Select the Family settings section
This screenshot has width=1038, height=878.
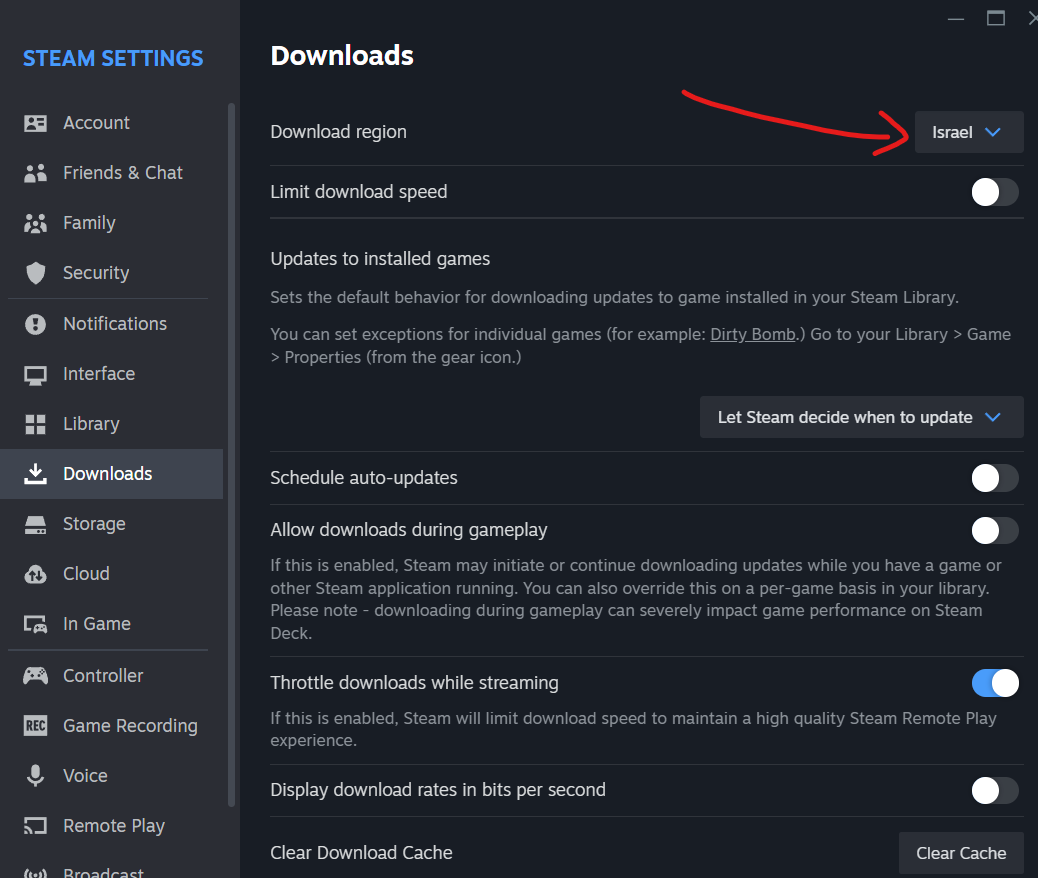pyautogui.click(x=111, y=223)
